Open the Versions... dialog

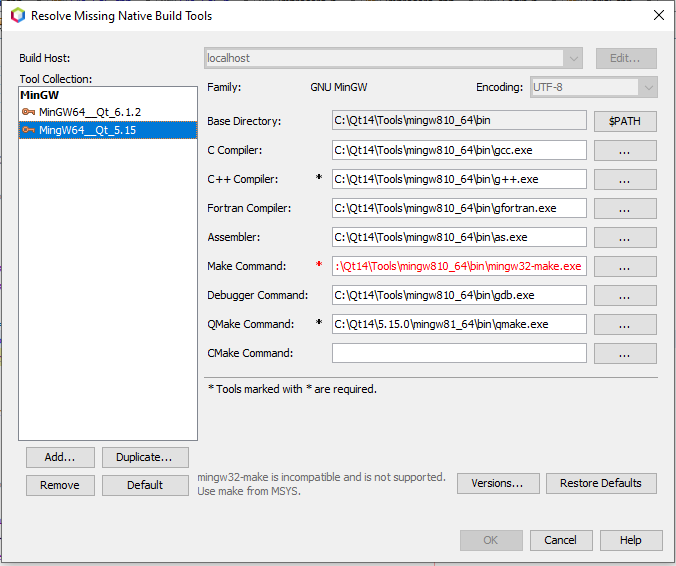pos(498,483)
